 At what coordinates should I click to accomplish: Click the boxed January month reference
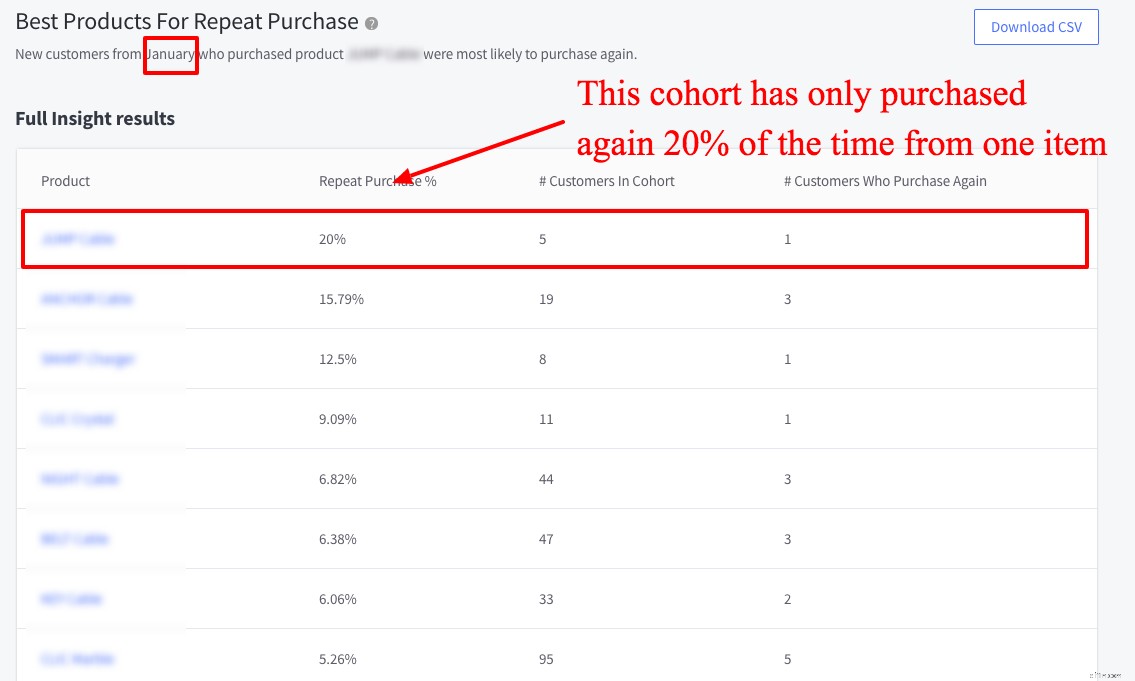(171, 54)
